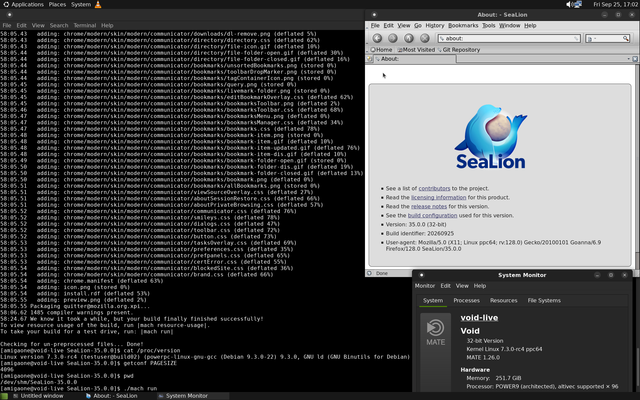Image resolution: width=640 pixels, height=400 pixels.
Task: Open the Git Repository bookmark
Action: click(x=459, y=50)
